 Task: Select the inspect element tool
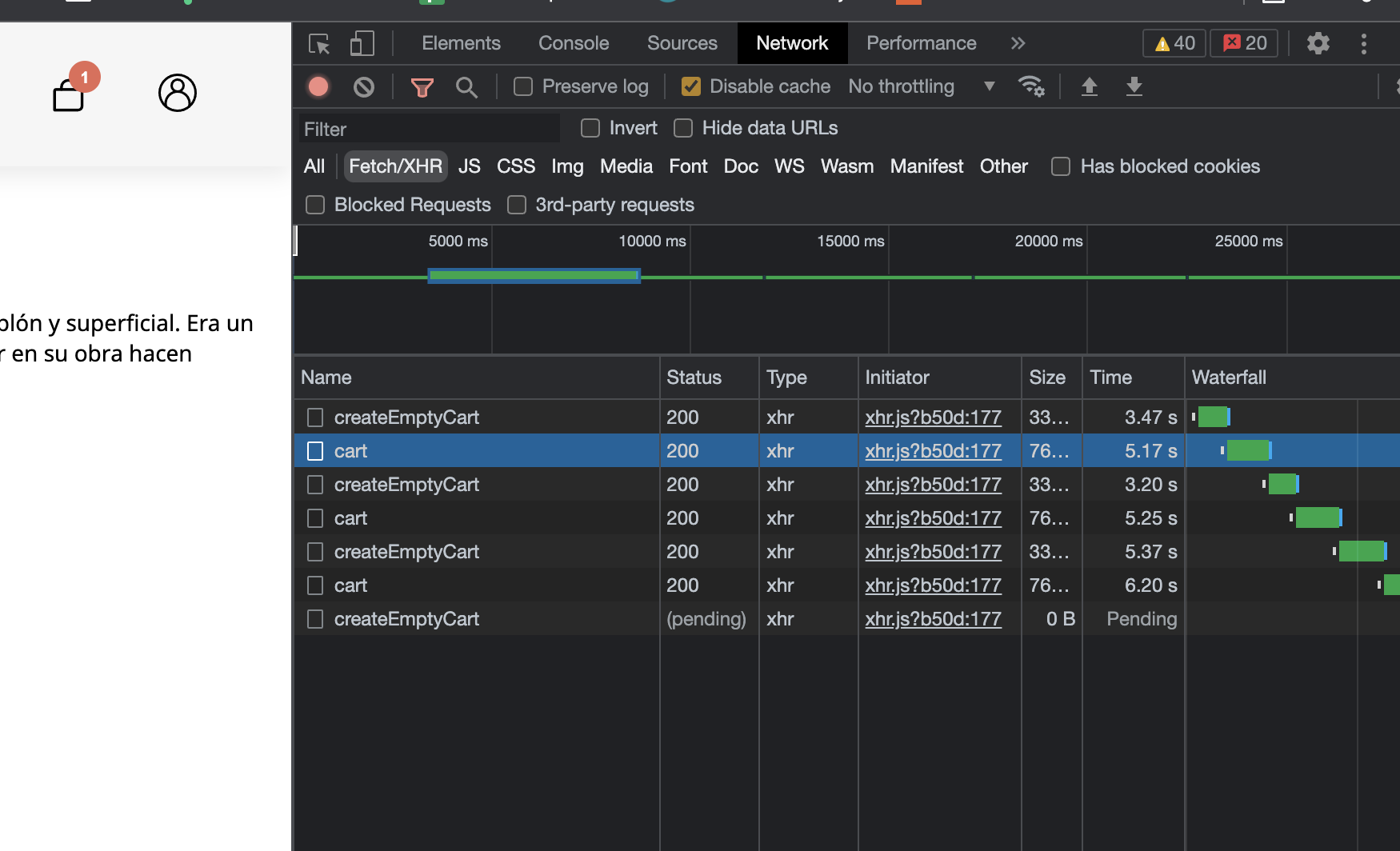tap(318, 44)
